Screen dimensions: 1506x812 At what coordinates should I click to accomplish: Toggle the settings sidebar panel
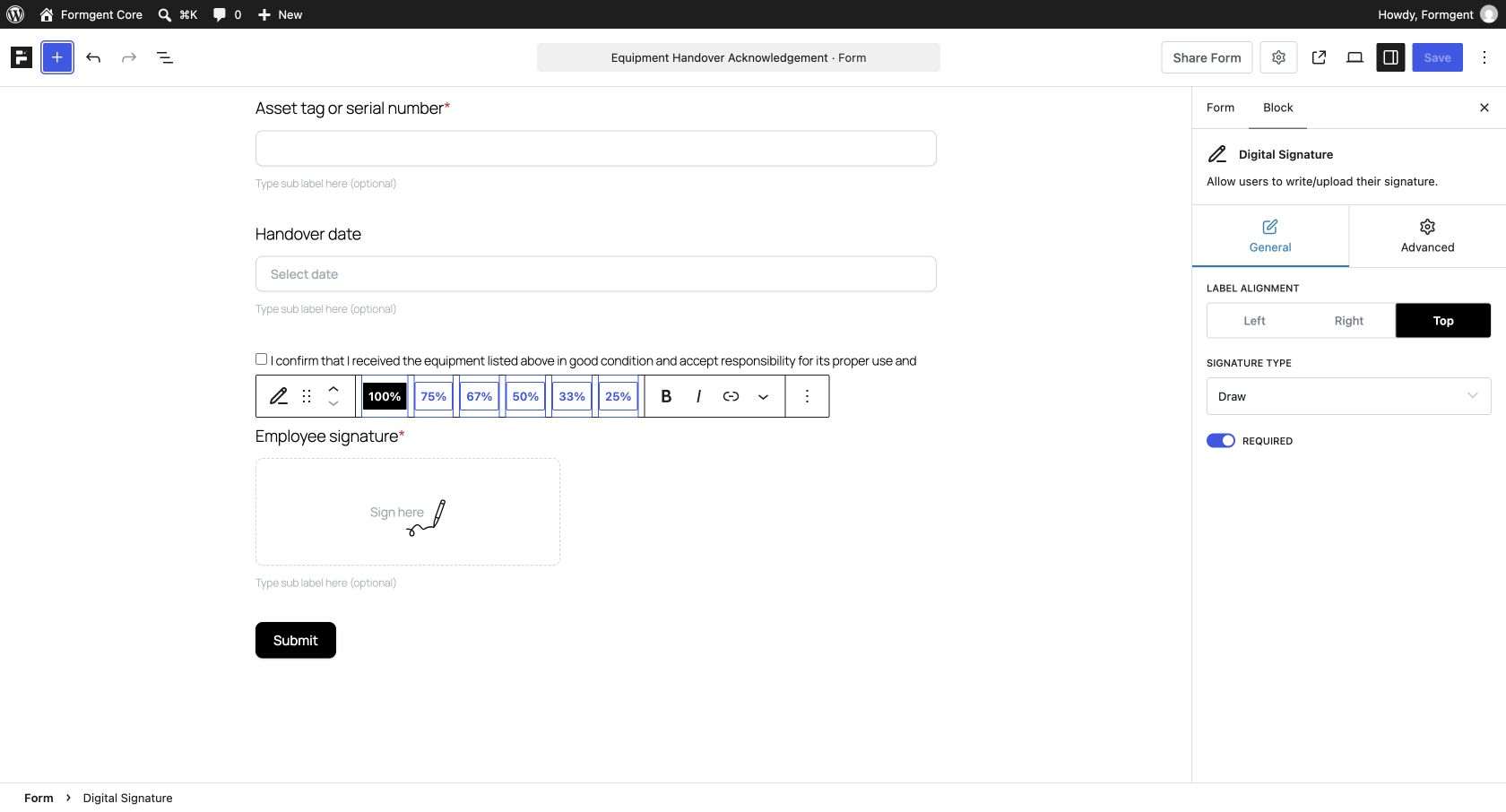1390,57
